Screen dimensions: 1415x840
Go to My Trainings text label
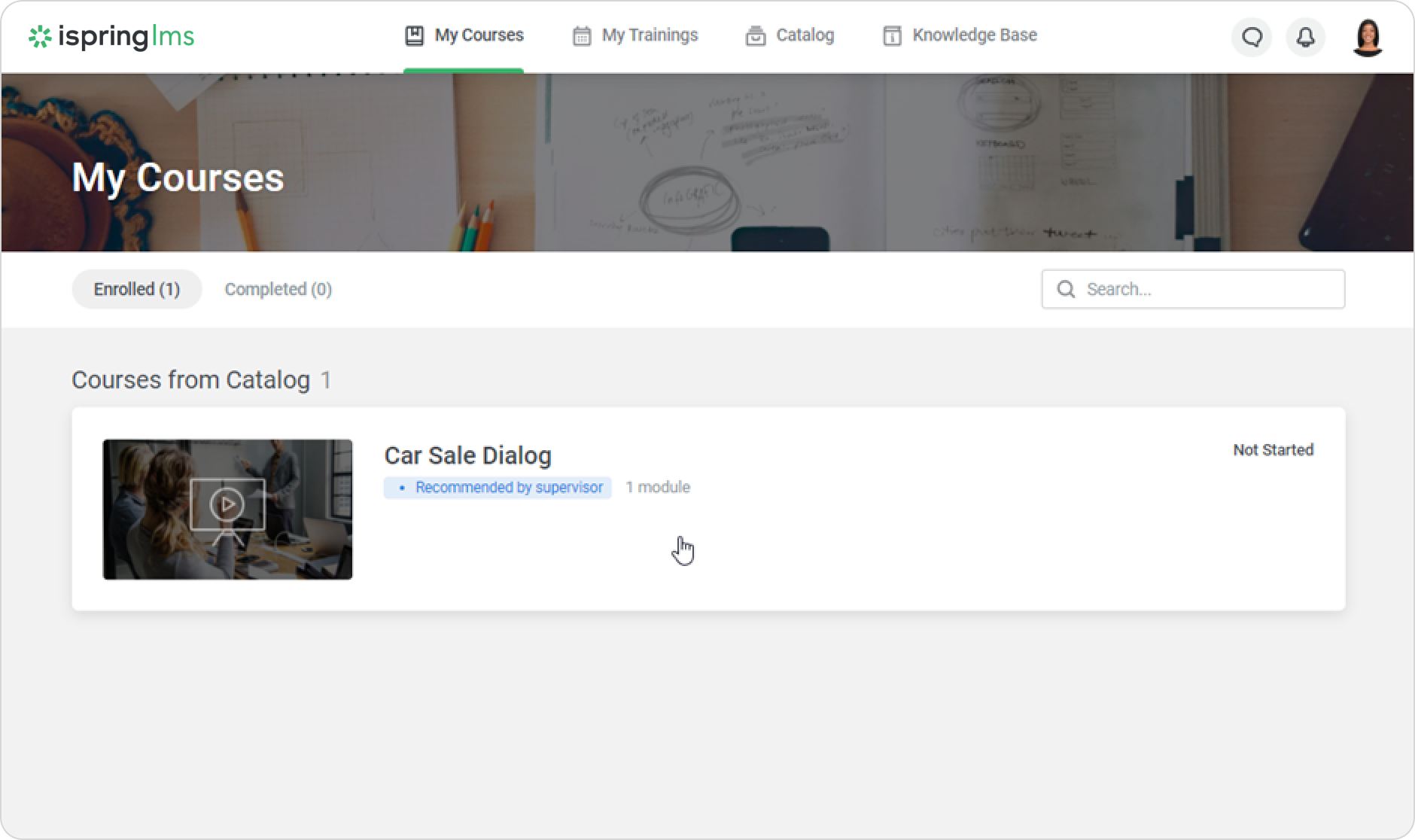pos(650,35)
